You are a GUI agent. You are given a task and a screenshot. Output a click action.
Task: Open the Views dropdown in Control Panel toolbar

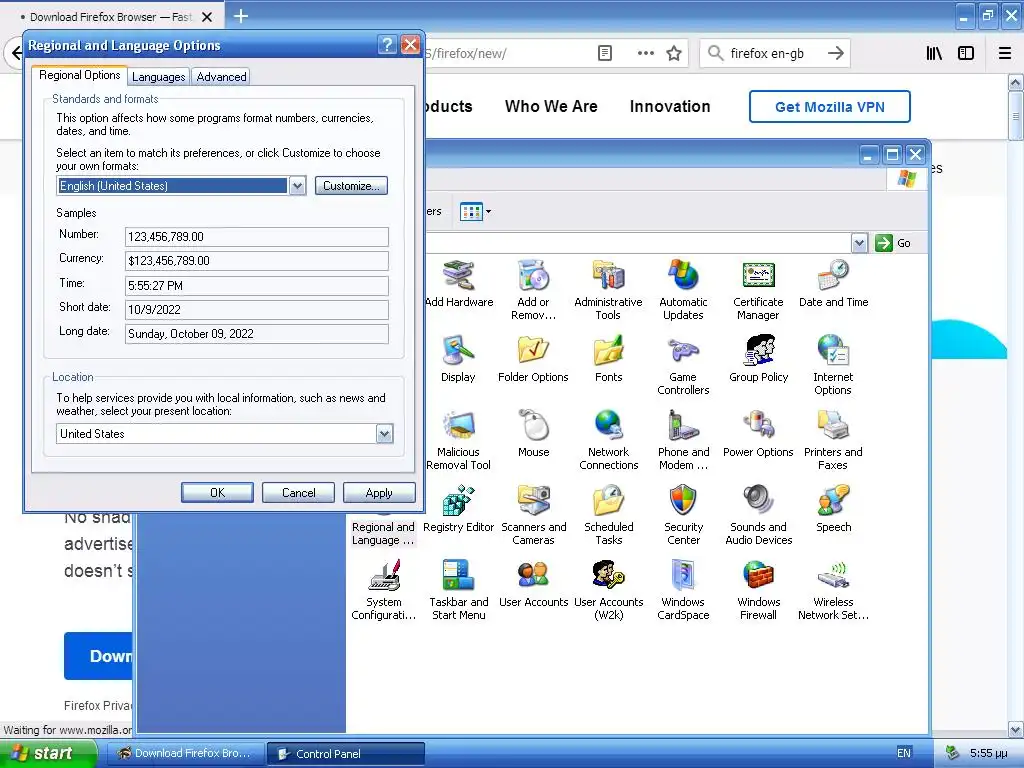click(475, 212)
